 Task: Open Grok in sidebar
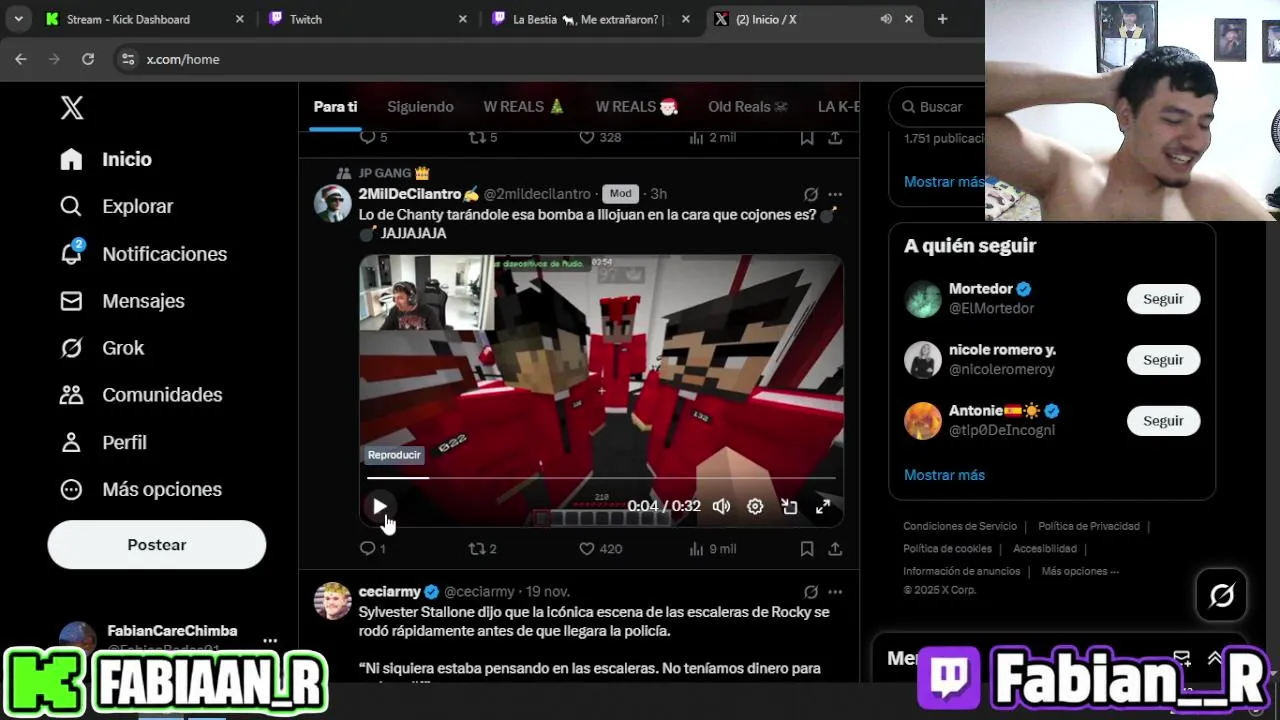[x=102, y=348]
